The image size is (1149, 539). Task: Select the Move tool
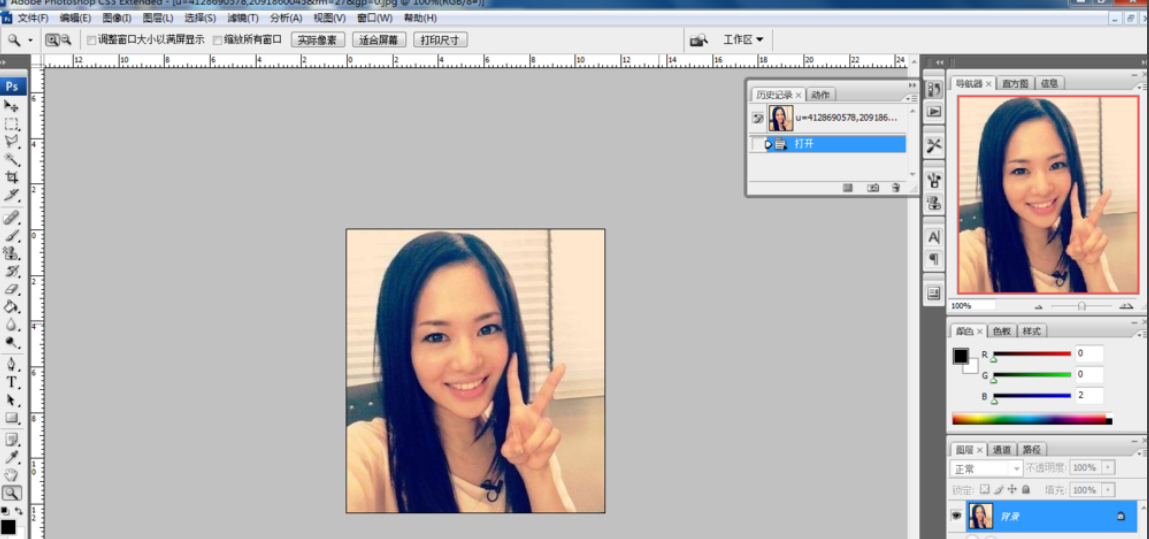12,106
